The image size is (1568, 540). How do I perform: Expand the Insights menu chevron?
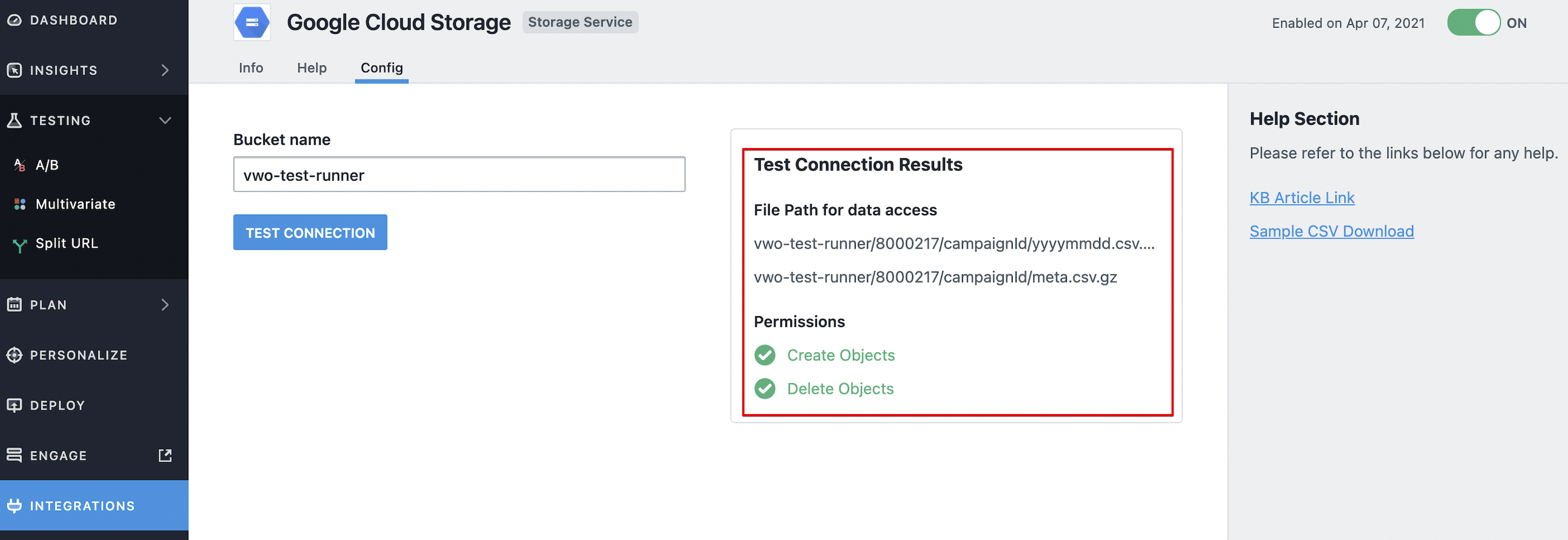tap(165, 71)
